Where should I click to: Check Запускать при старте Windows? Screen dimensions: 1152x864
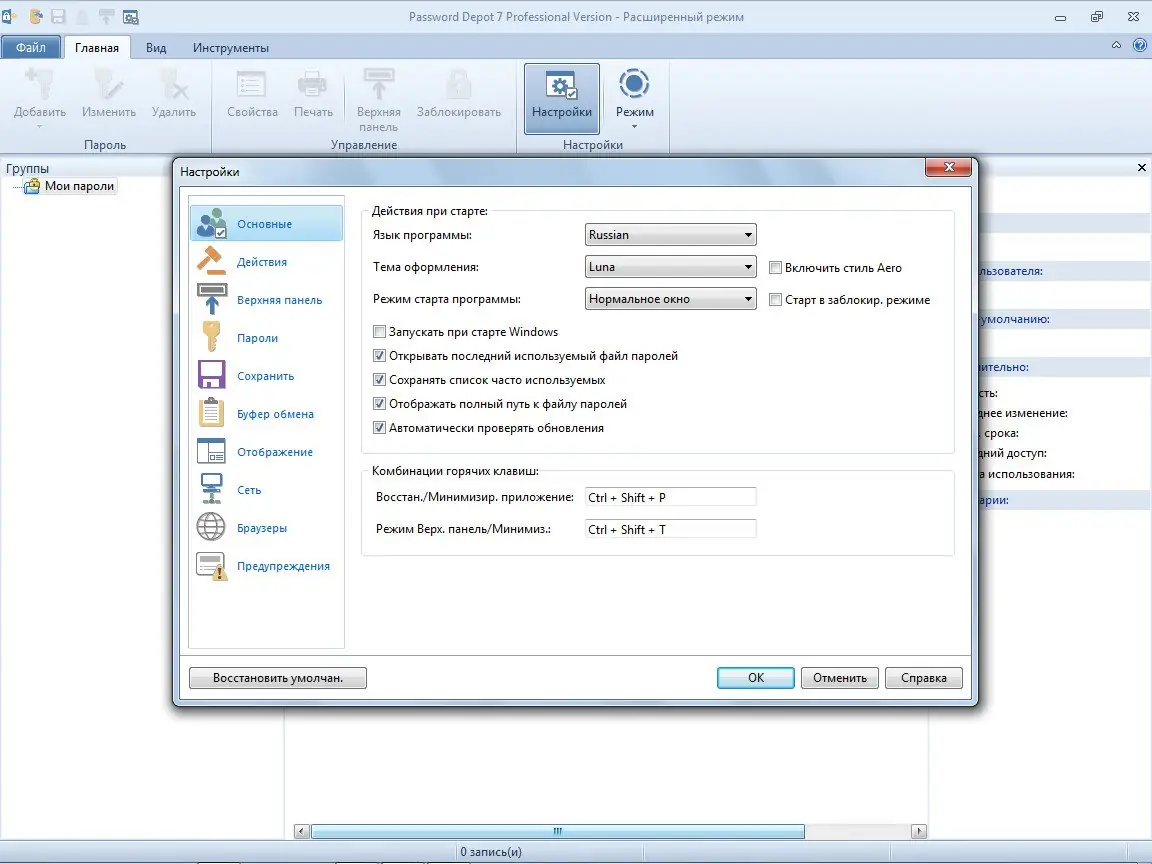click(x=379, y=332)
